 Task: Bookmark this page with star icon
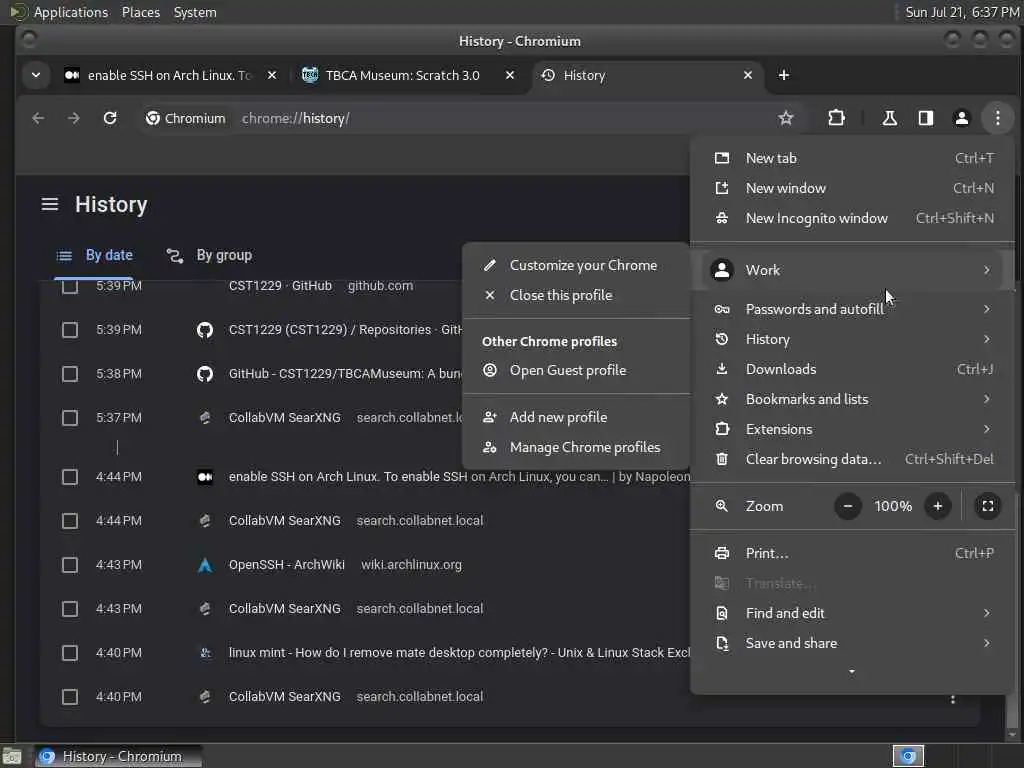click(786, 118)
